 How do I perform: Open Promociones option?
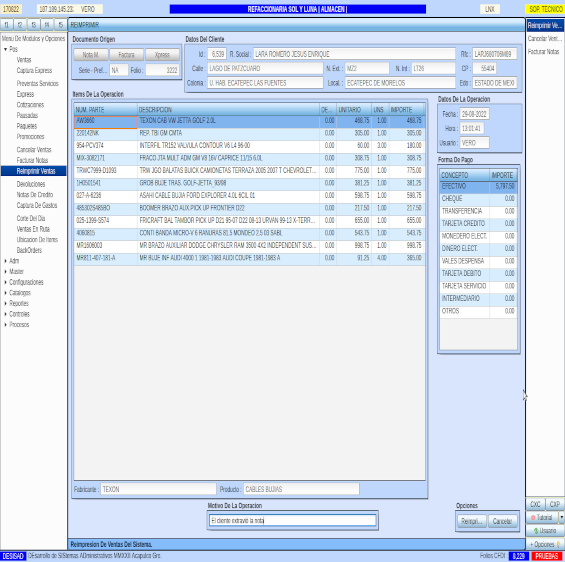[x=31, y=137]
